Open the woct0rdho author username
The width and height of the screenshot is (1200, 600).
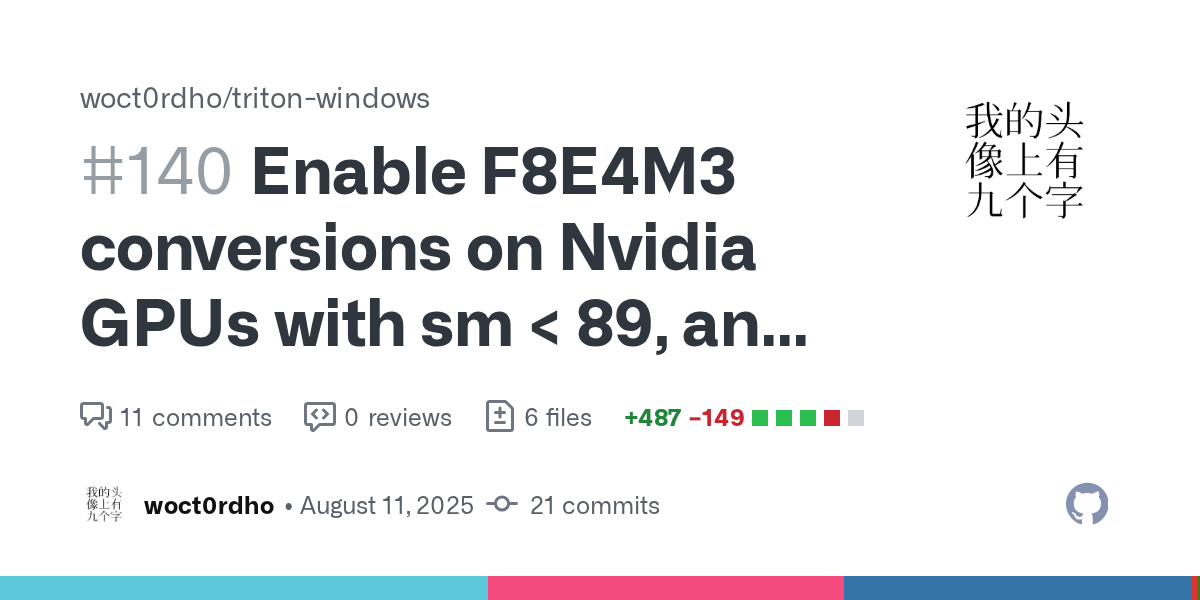[x=209, y=506]
